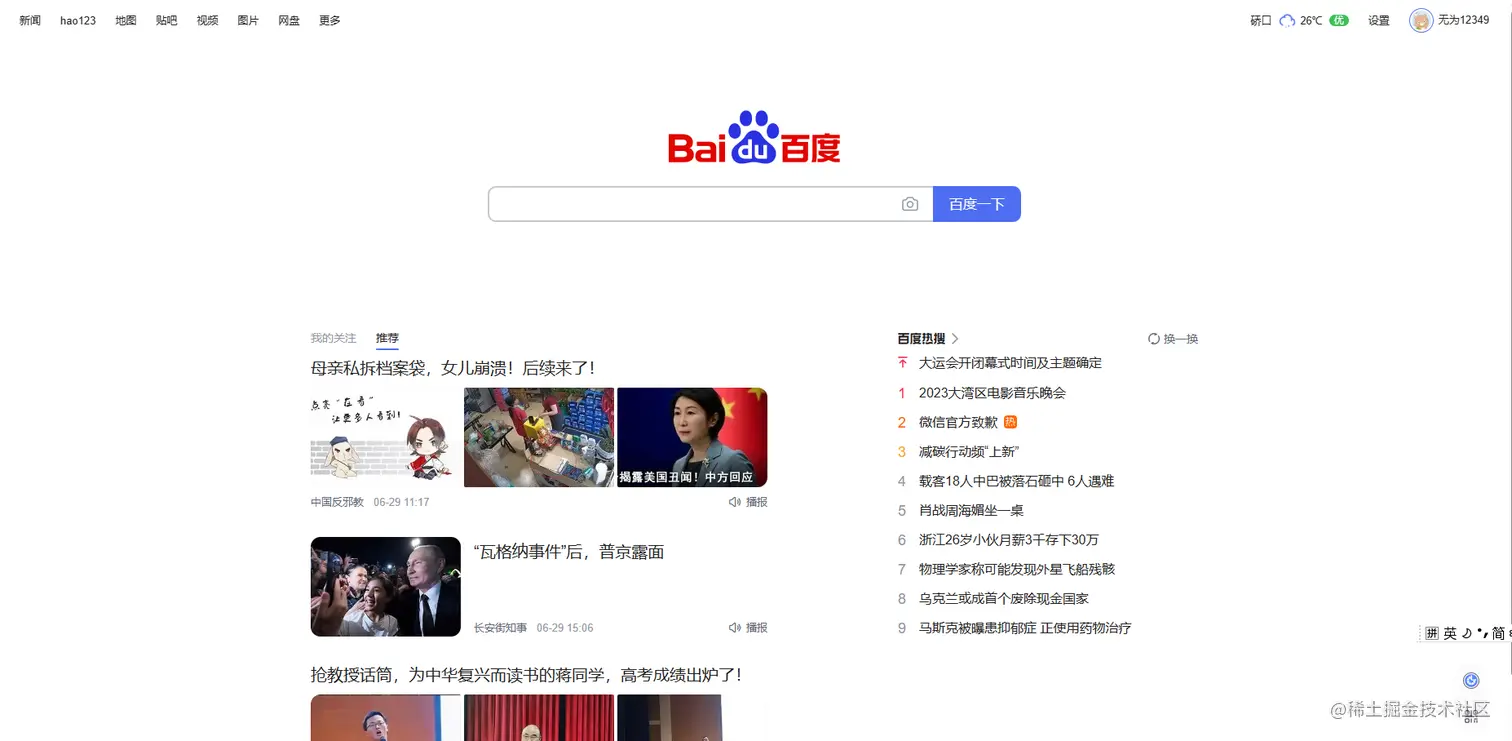This screenshot has width=1512, height=741.
Task: Open the hao123 link
Action: 78,20
